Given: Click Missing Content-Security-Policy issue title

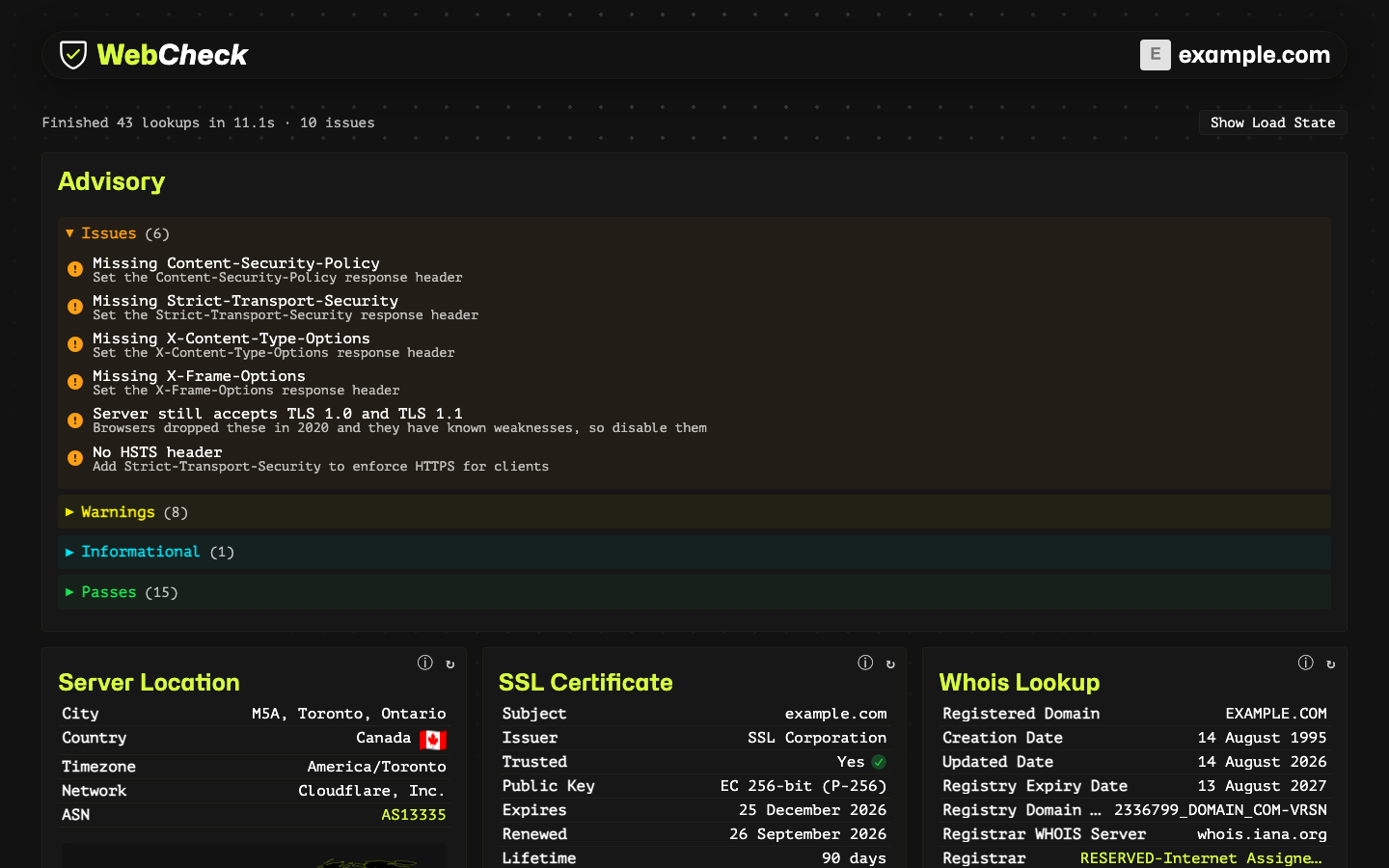Looking at the screenshot, I should click(236, 263).
